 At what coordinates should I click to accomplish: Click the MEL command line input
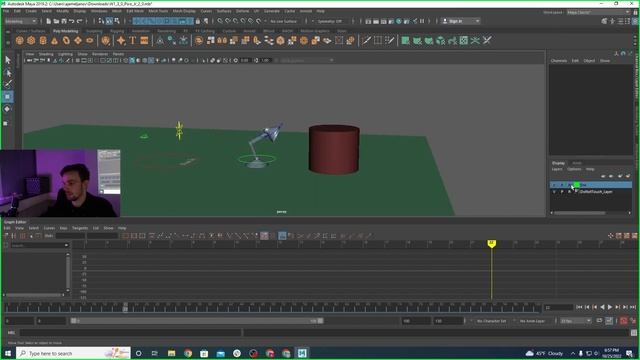tap(131, 333)
